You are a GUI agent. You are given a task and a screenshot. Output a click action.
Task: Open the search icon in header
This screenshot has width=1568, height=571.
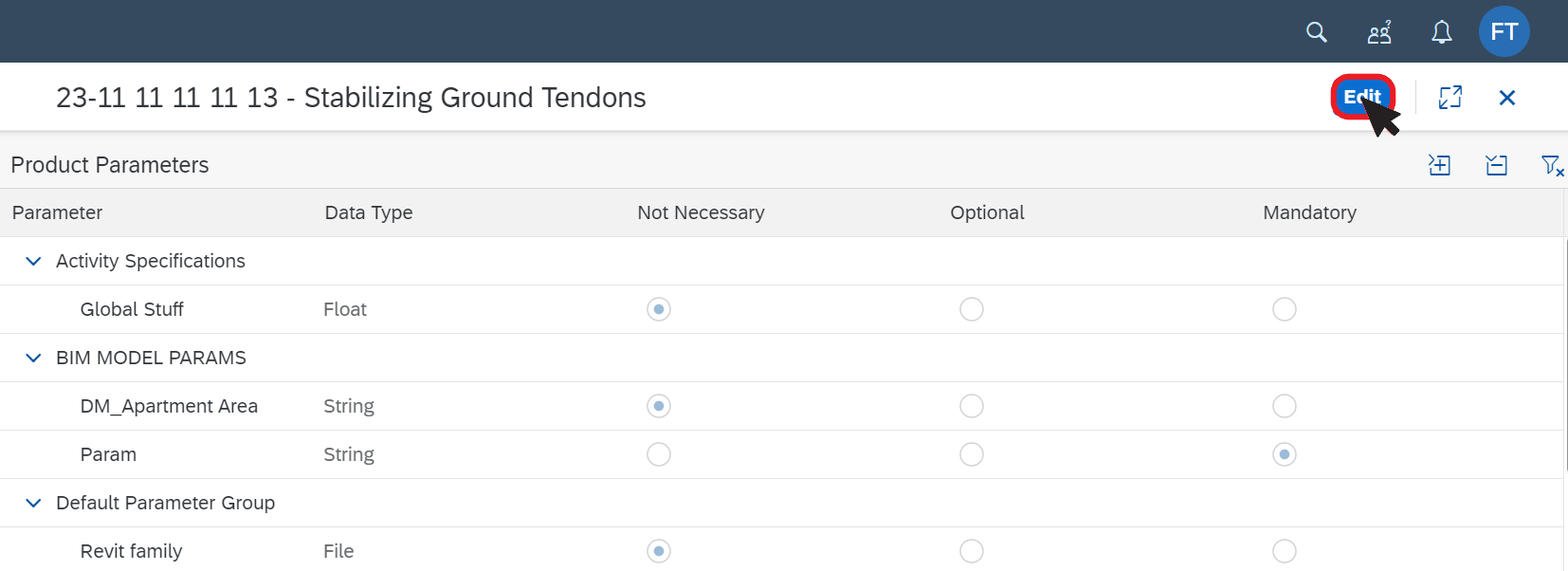tap(1316, 32)
